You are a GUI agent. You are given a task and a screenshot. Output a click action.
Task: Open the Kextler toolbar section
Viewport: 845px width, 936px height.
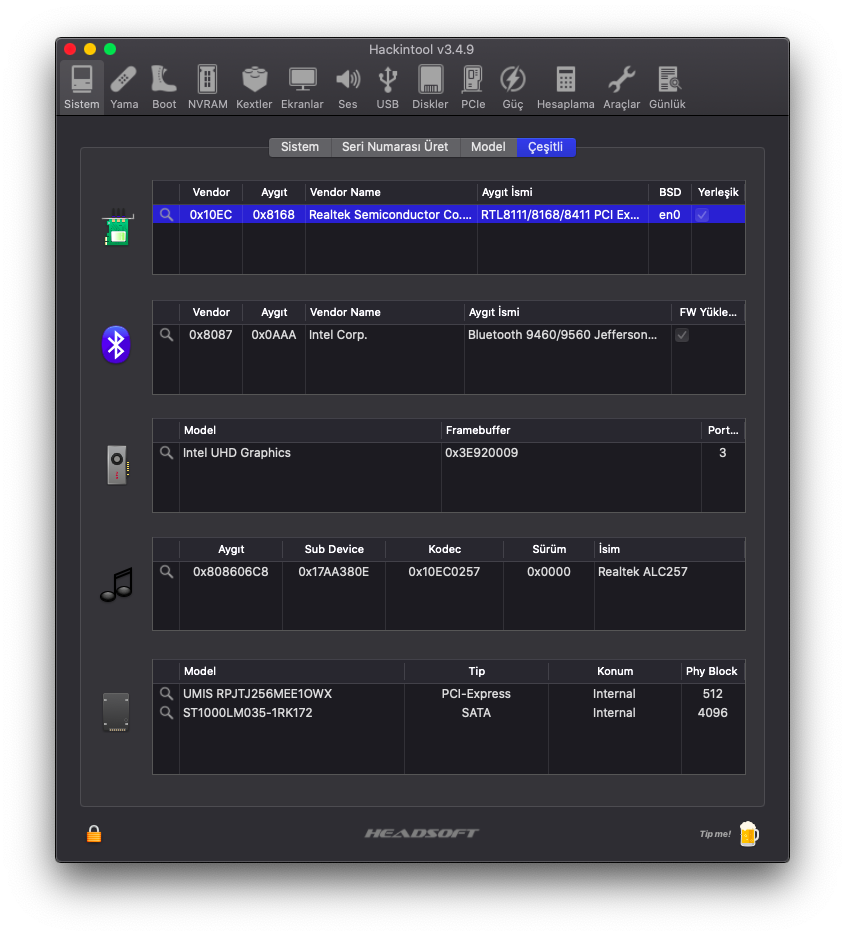click(254, 88)
